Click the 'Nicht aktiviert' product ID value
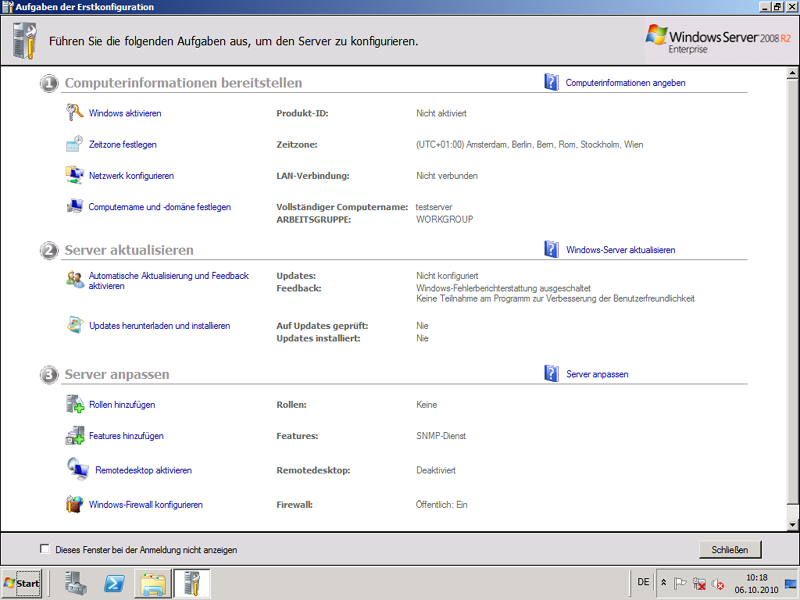The height and width of the screenshot is (600, 800). (441, 113)
